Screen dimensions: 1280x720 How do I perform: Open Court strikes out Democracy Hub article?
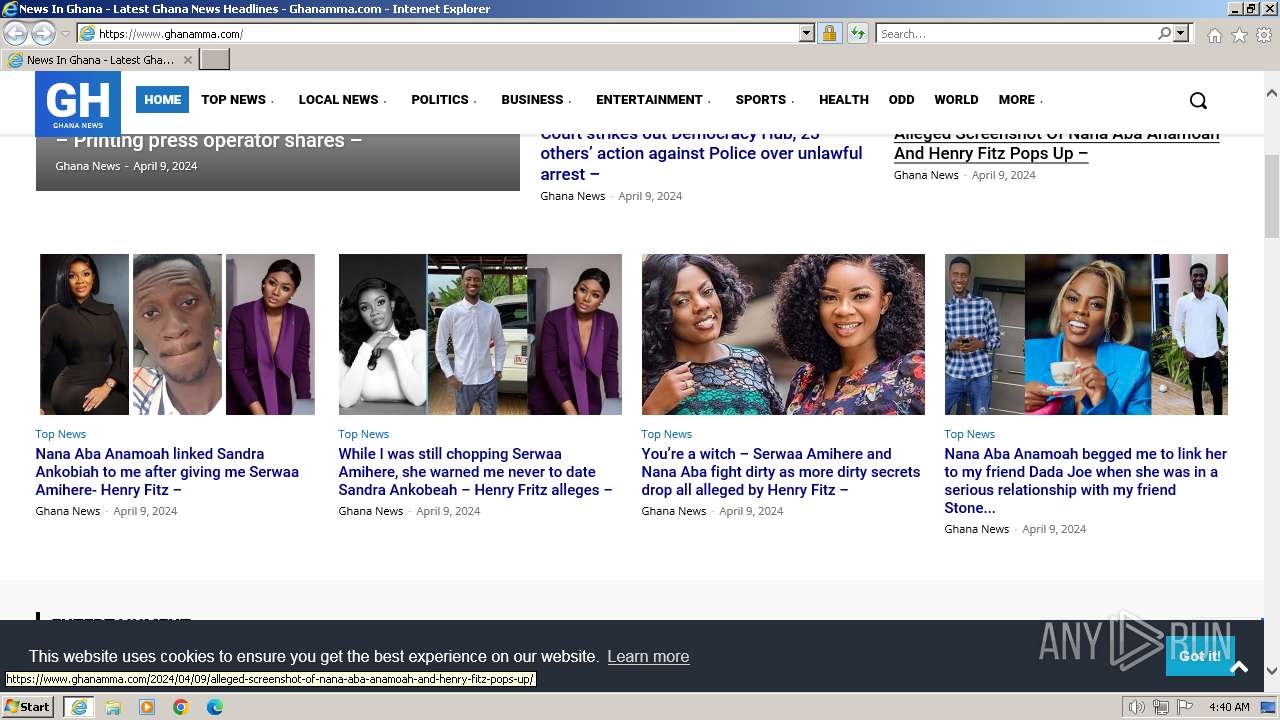pyautogui.click(x=701, y=154)
